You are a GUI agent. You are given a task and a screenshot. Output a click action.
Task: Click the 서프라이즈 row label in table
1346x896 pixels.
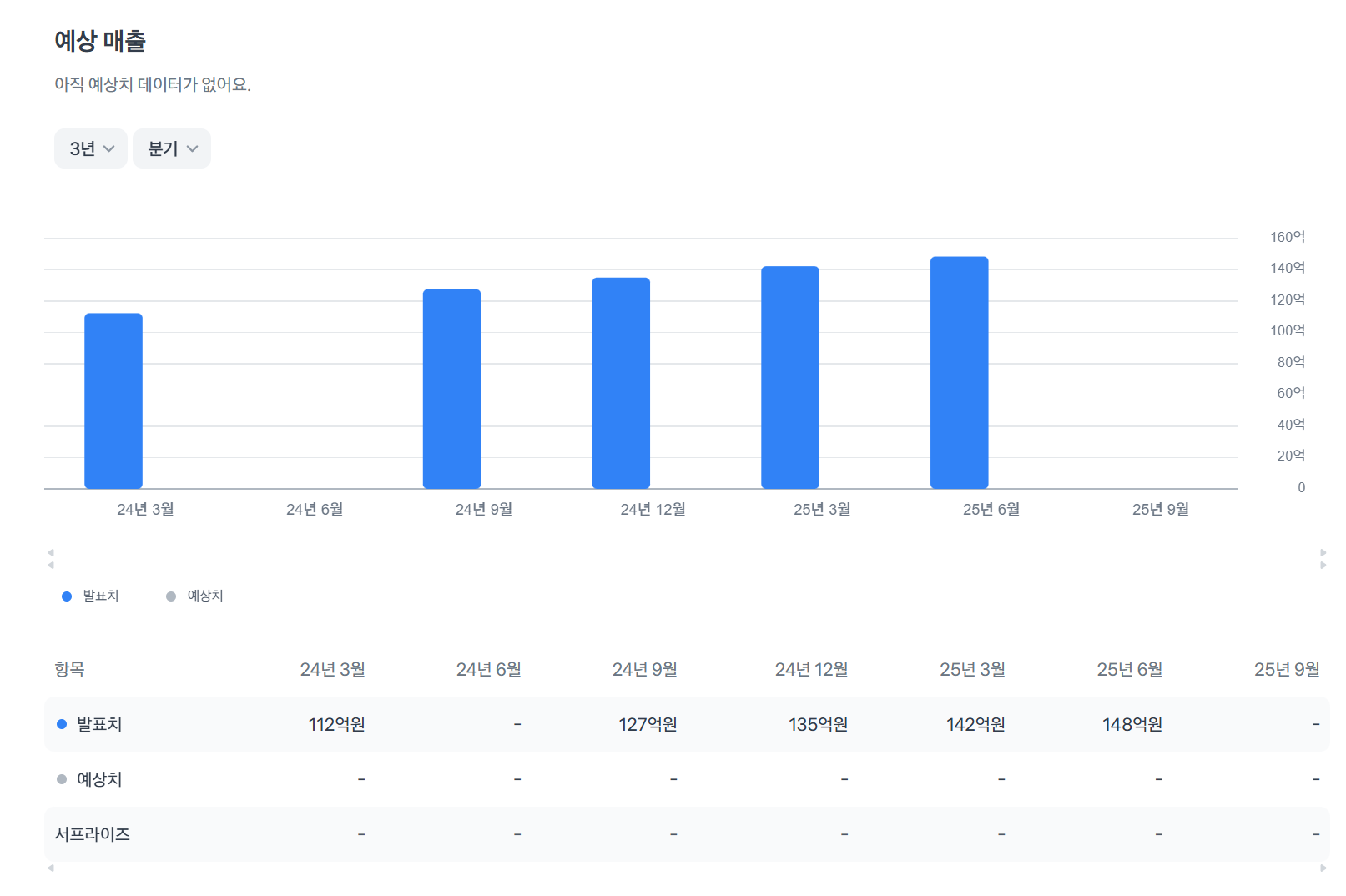point(93,834)
